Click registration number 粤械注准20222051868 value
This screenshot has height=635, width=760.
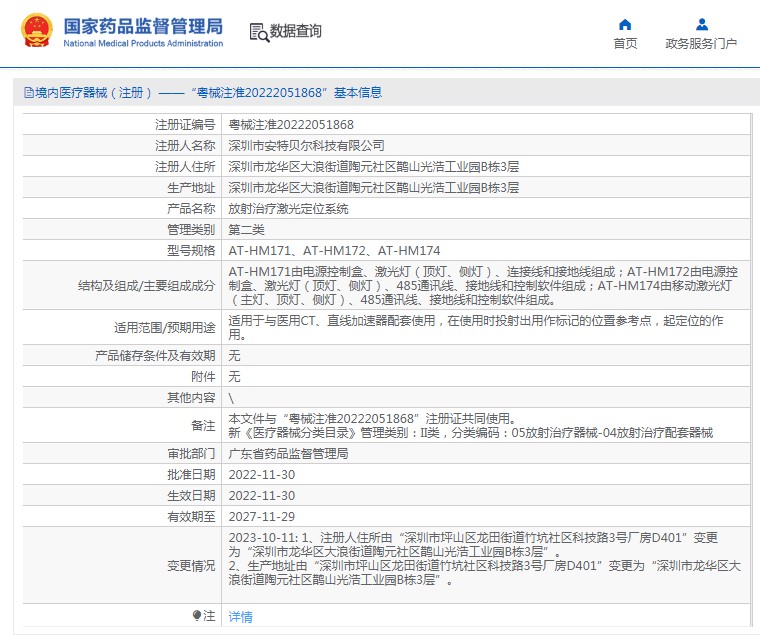(x=291, y=125)
